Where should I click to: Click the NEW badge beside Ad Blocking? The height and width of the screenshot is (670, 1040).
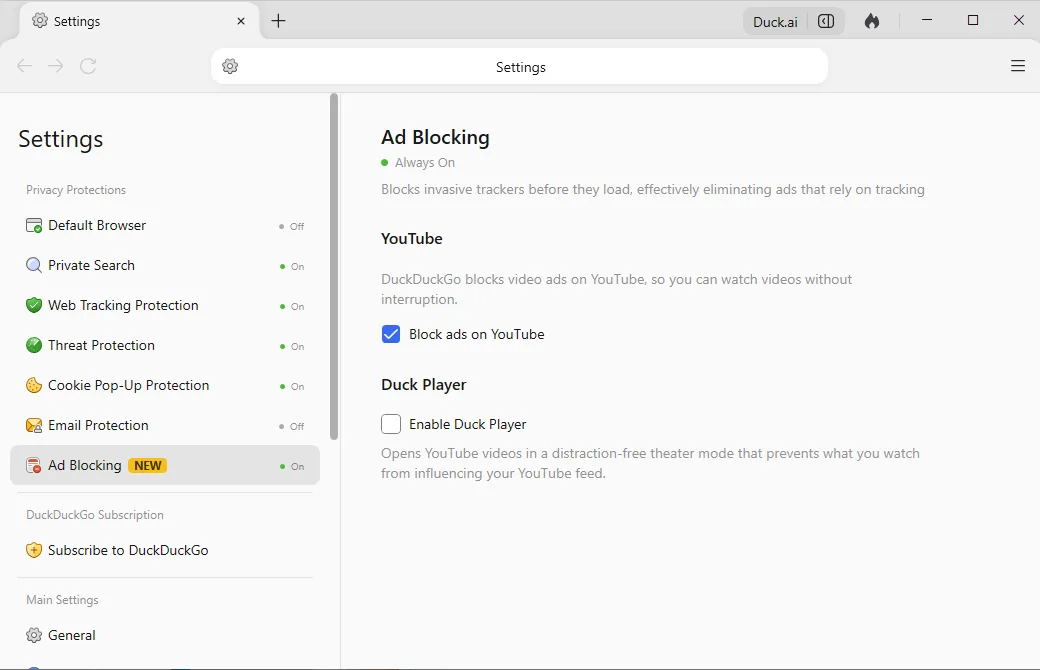pyautogui.click(x=147, y=466)
